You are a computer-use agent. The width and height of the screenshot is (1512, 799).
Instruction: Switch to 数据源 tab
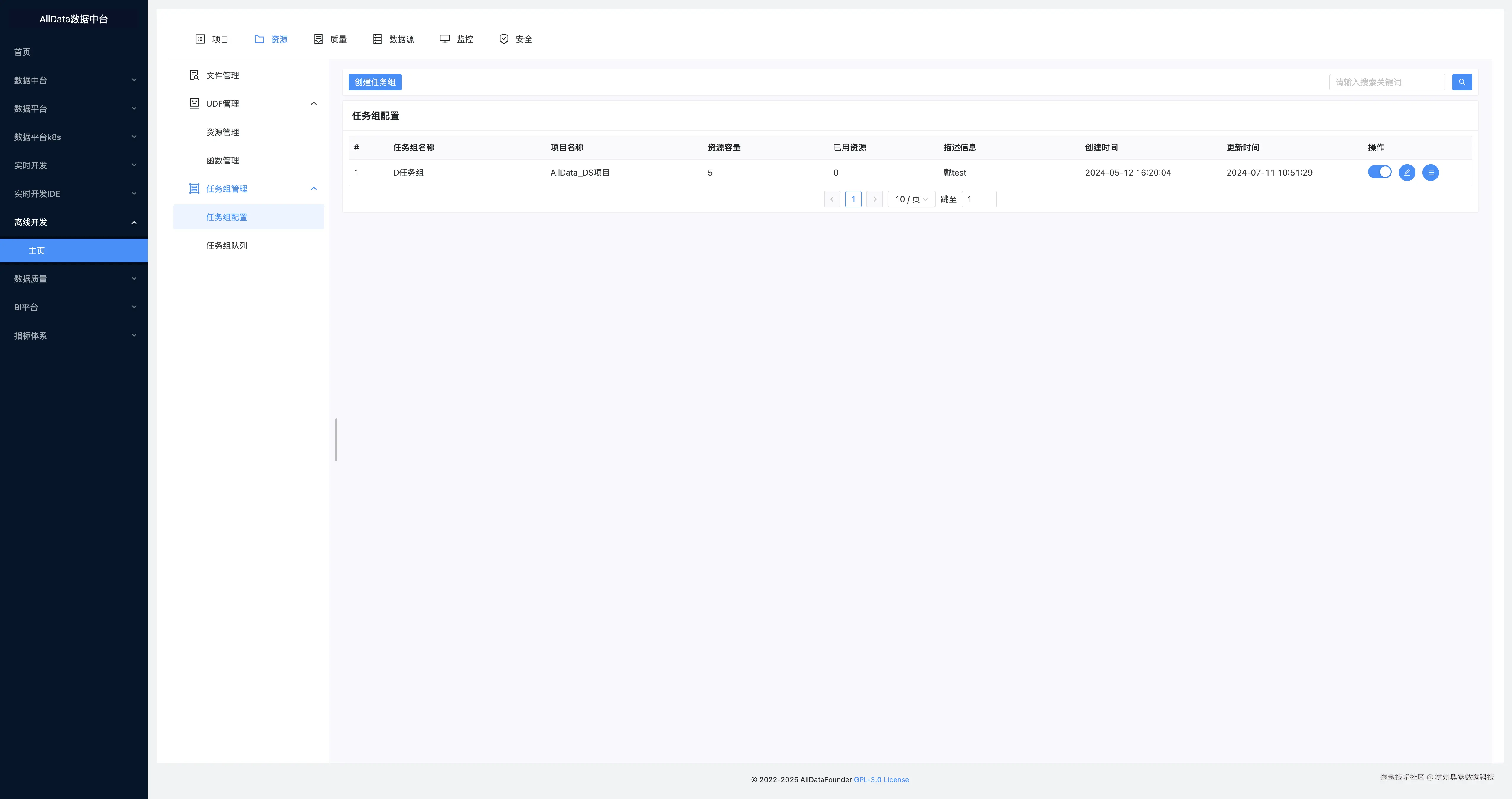(x=393, y=39)
